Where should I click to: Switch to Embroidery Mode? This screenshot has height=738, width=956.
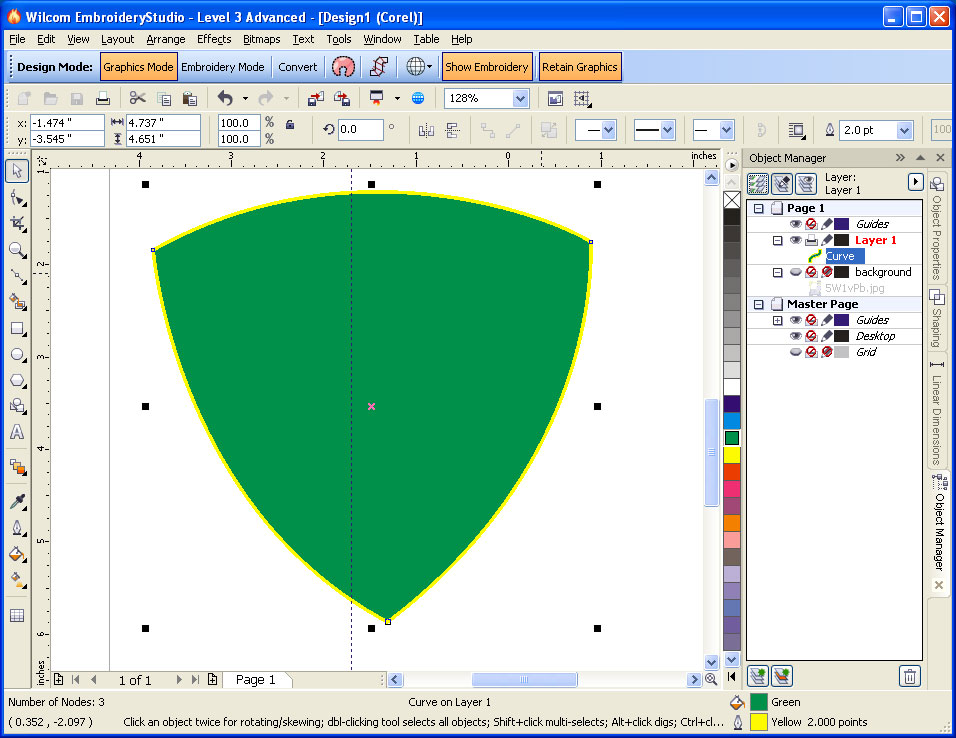pos(222,67)
